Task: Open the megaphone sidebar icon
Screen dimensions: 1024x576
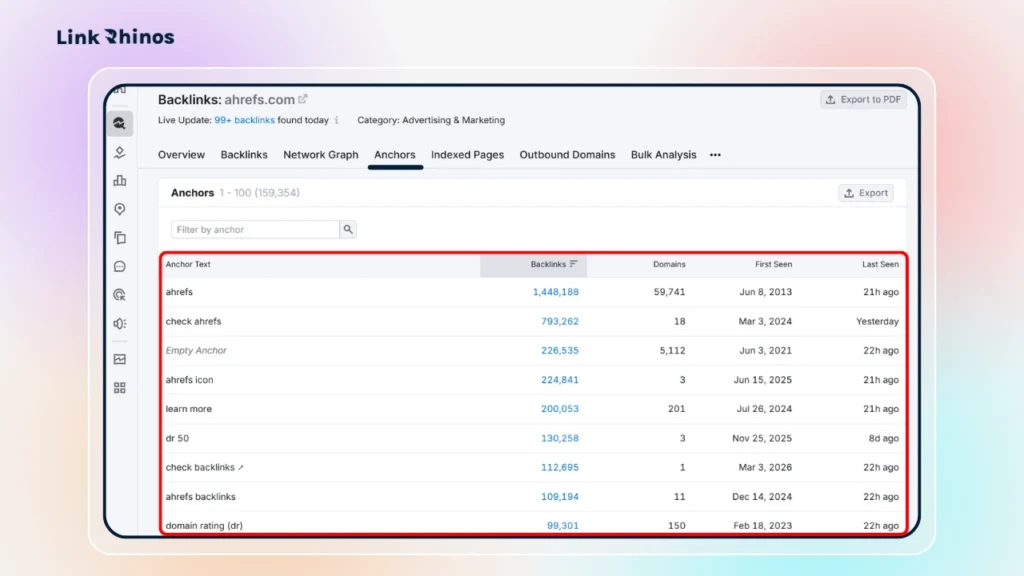Action: click(120, 323)
